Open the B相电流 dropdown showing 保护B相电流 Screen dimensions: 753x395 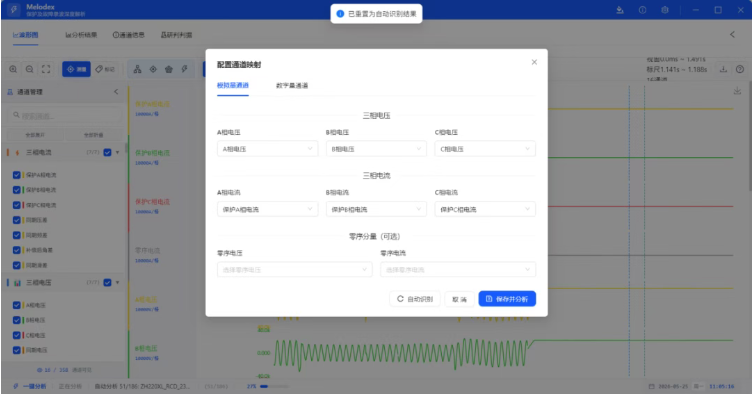point(376,209)
